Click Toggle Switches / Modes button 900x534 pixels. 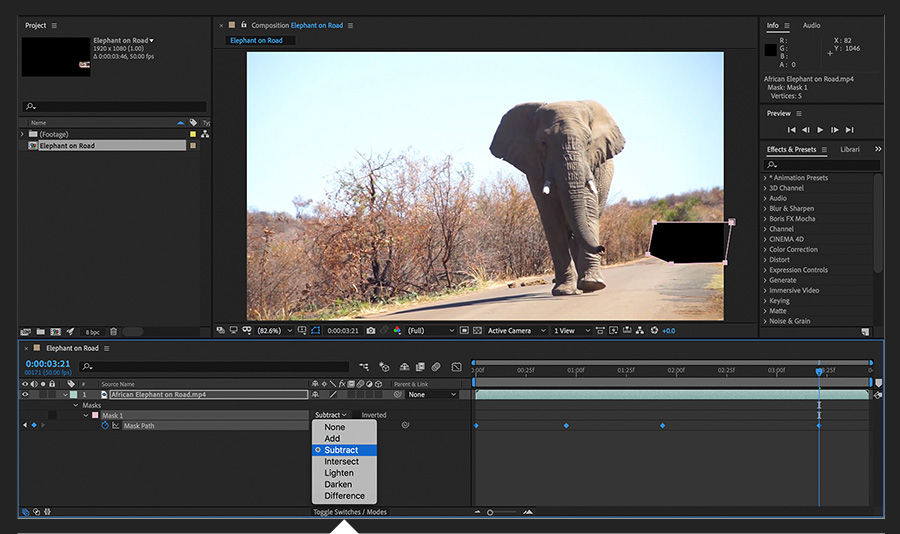pos(350,512)
